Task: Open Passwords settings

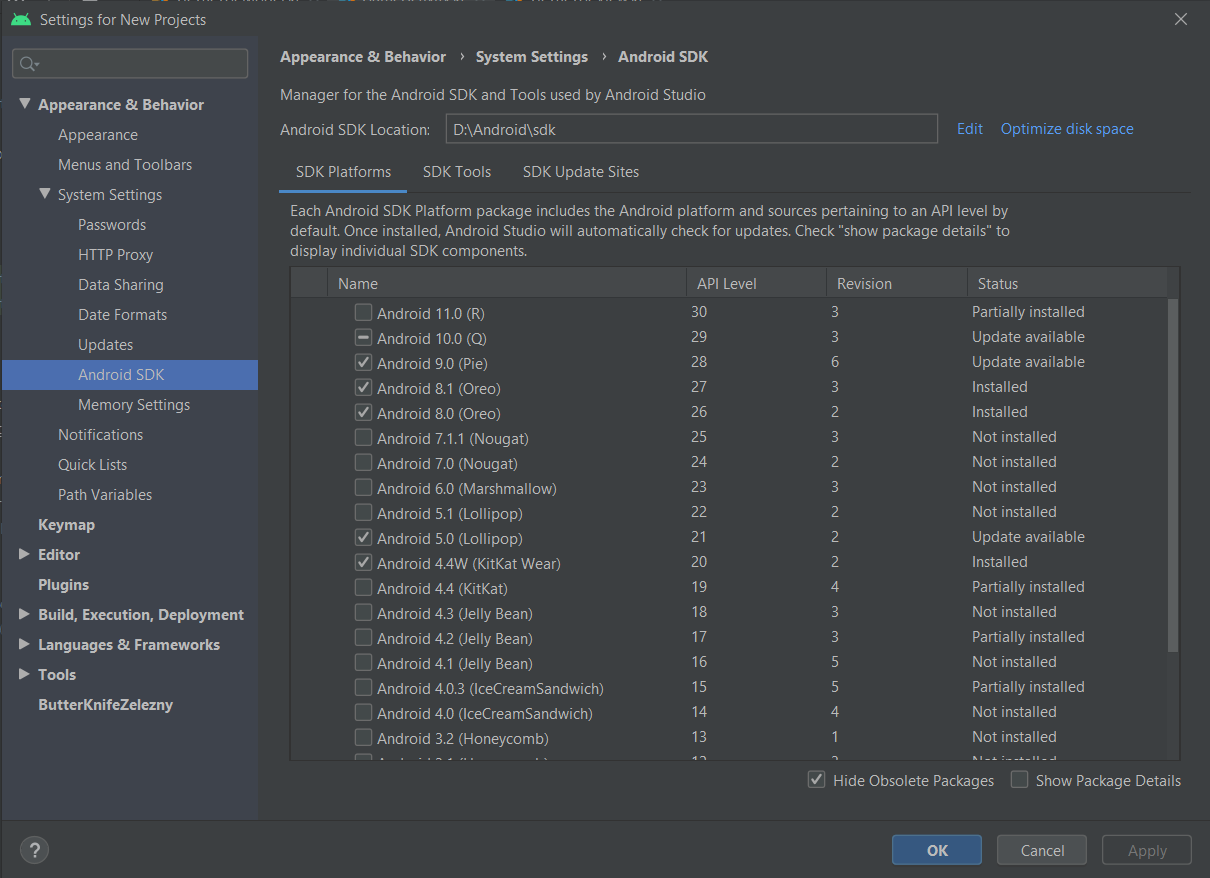Action: [x=112, y=225]
